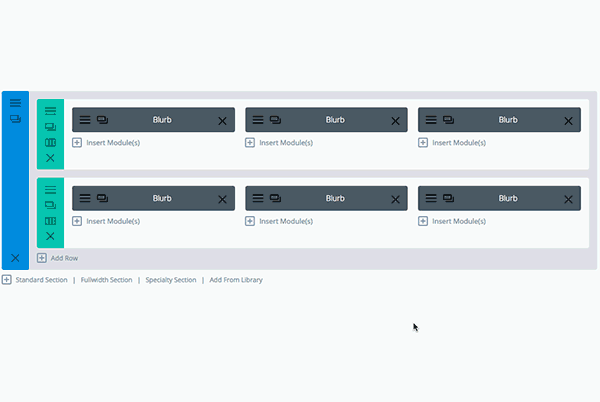The width and height of the screenshot is (600, 402).
Task: Clone second row left Blurb module
Action: (x=102, y=198)
